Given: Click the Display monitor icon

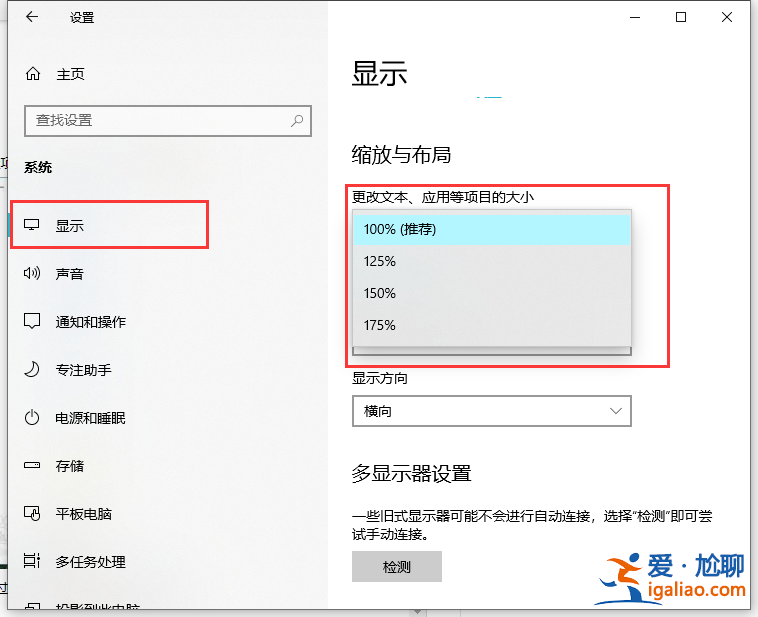Looking at the screenshot, I should (32, 226).
